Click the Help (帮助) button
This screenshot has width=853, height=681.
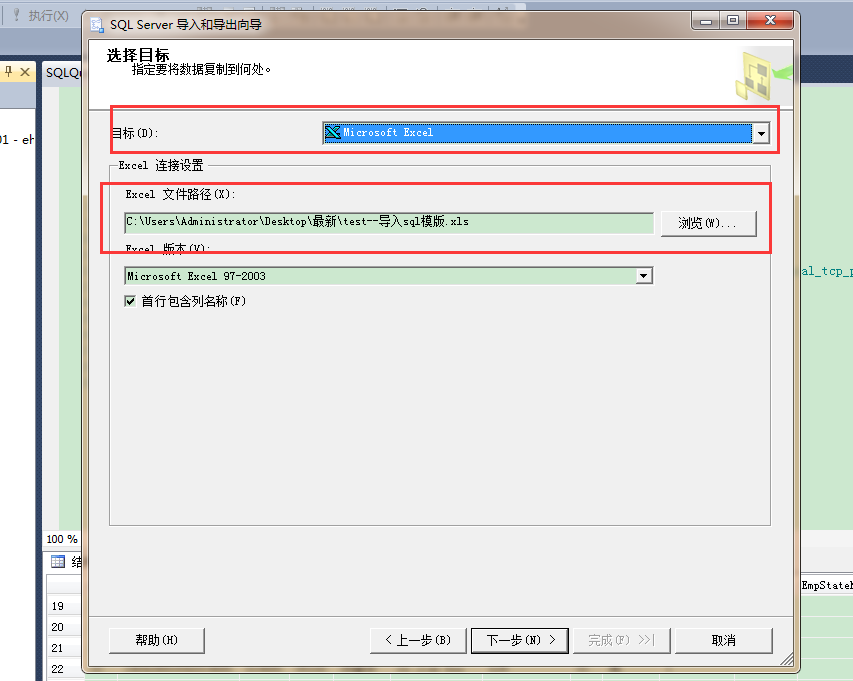[x=157, y=641]
